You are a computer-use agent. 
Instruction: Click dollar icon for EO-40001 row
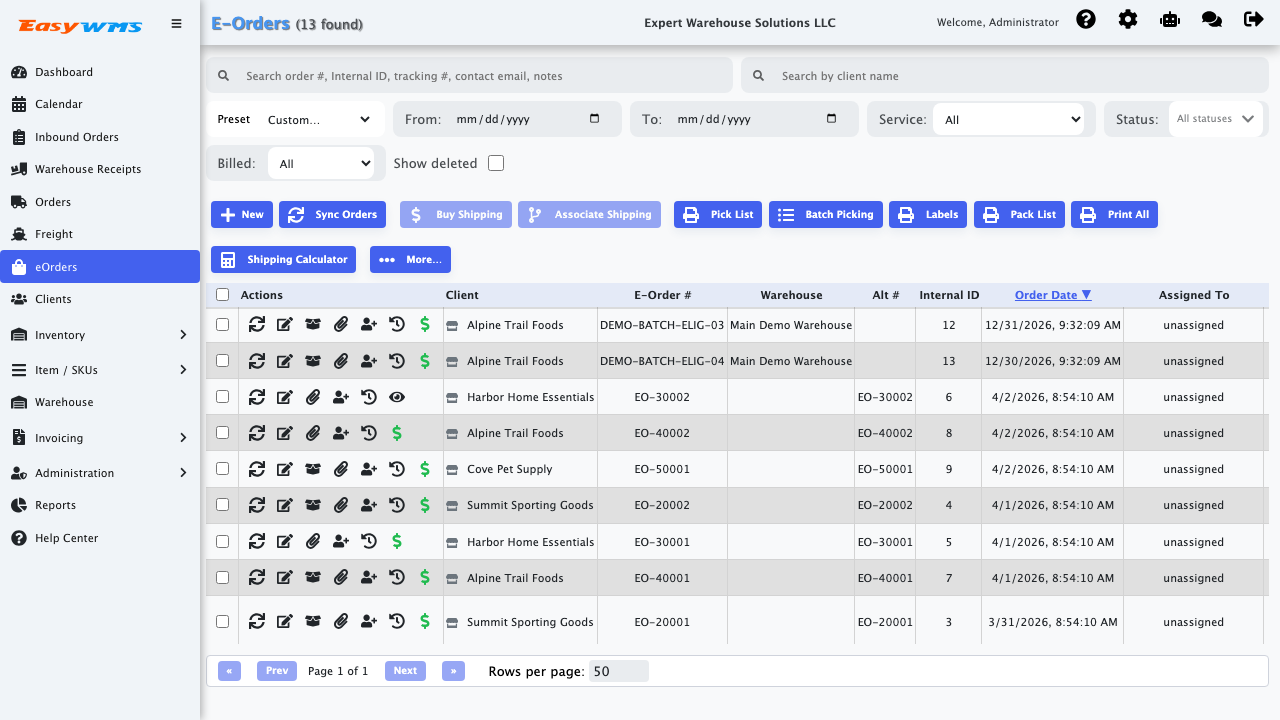point(425,577)
